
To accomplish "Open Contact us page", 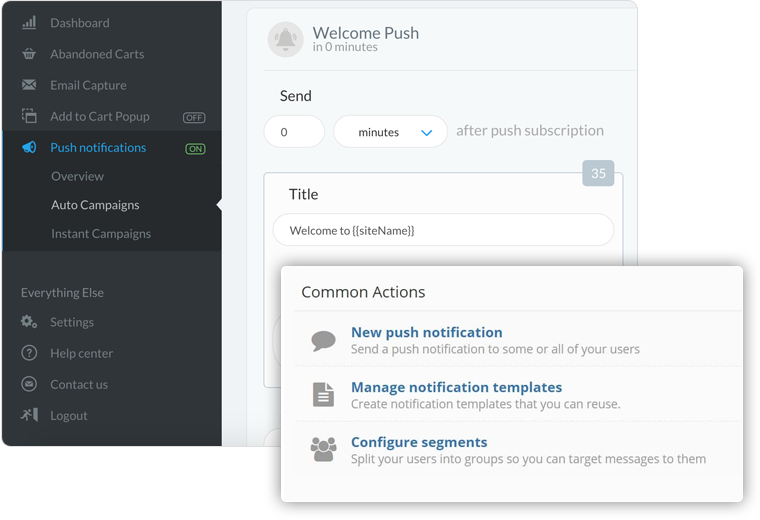I will pos(79,384).
